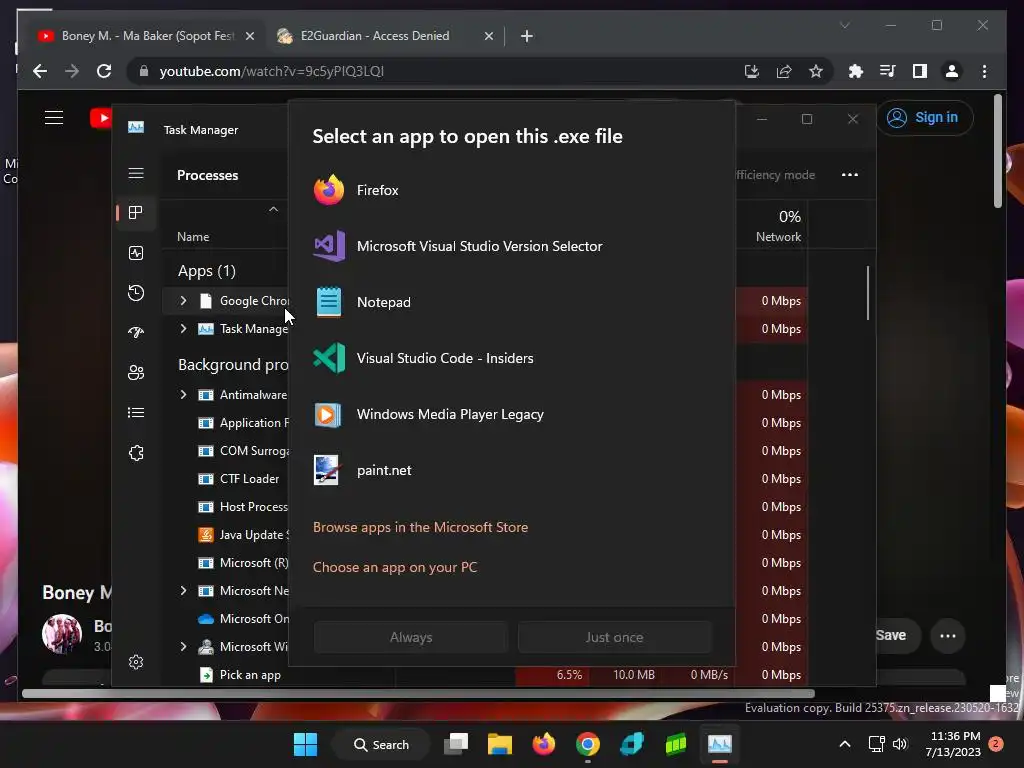Open Task Manager App history icon

(x=136, y=293)
